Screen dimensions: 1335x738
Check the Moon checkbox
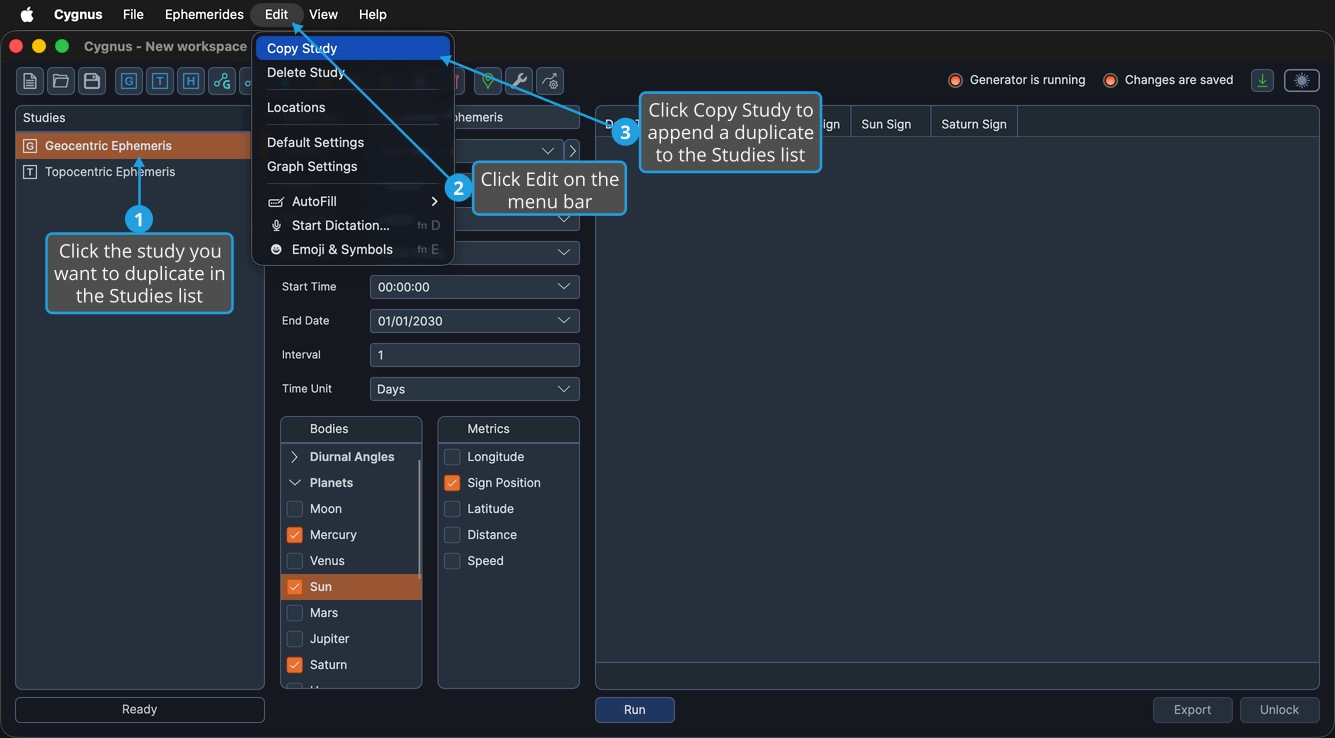point(295,509)
